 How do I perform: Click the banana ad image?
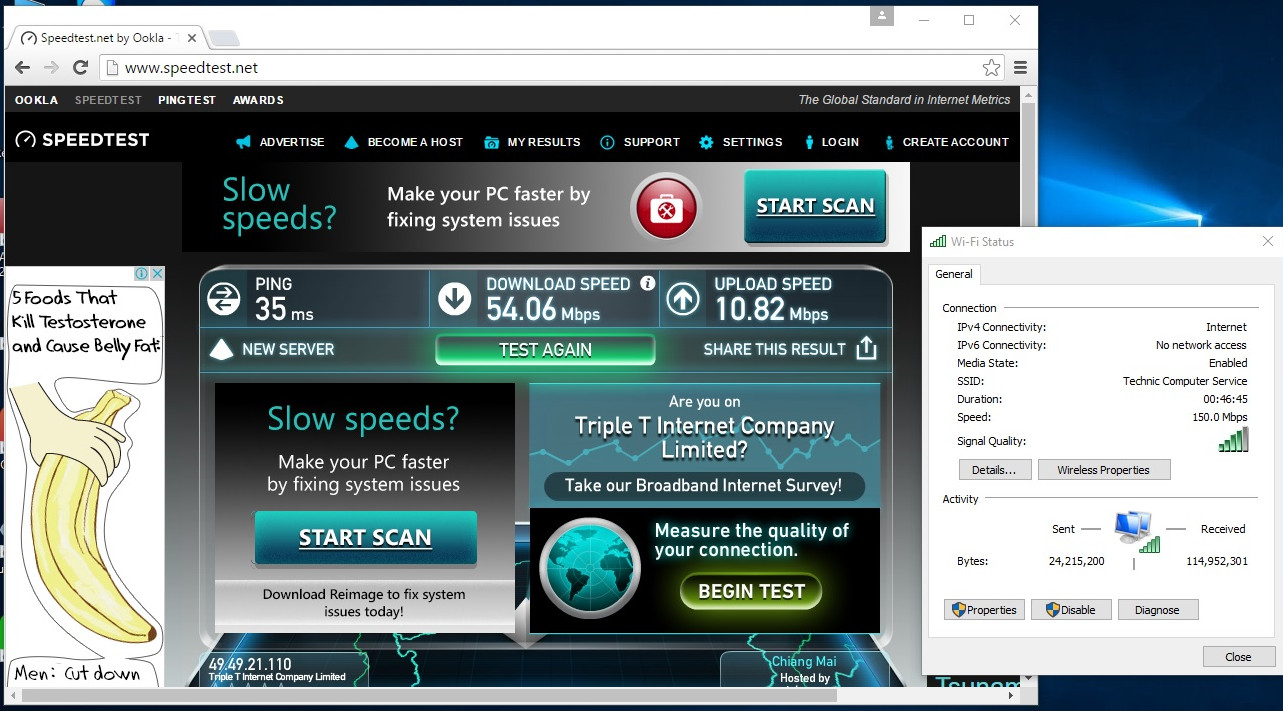(86, 476)
